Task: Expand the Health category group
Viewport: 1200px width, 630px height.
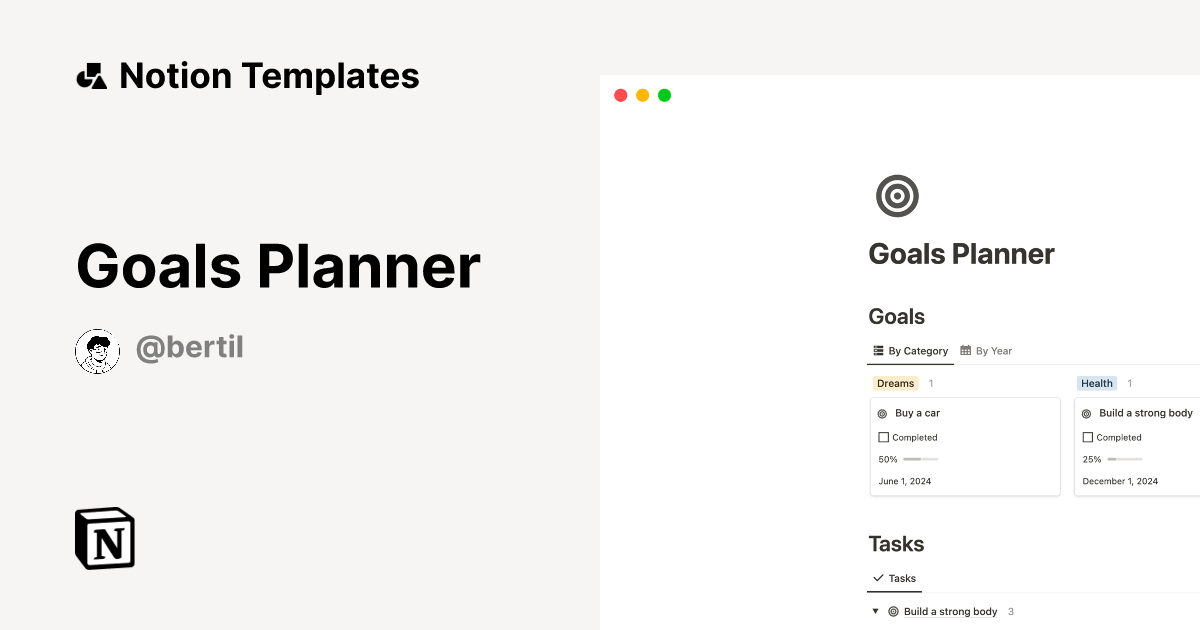Action: tap(1097, 383)
